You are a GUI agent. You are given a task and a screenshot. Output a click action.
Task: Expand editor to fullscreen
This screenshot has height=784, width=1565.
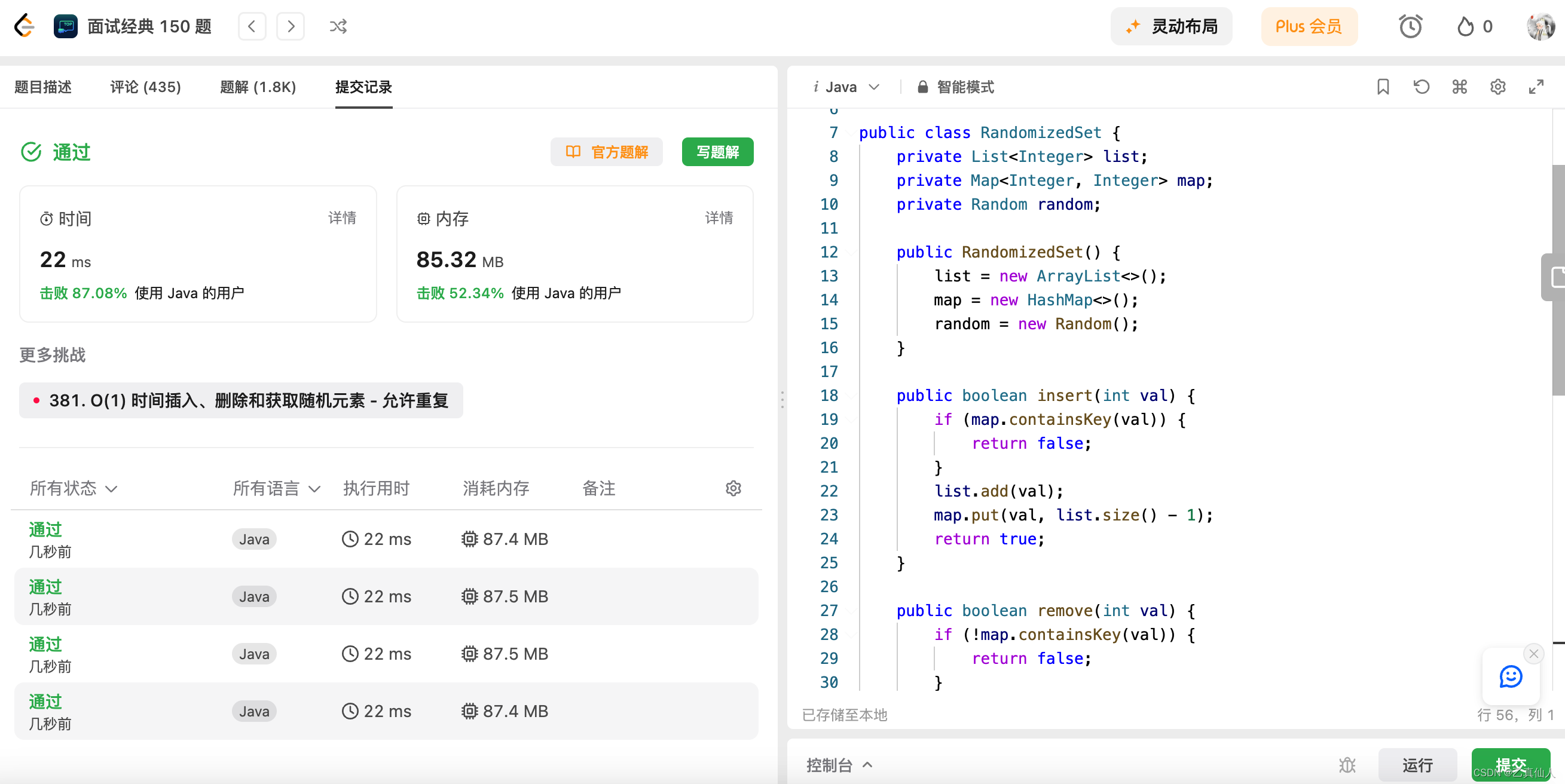click(x=1536, y=87)
